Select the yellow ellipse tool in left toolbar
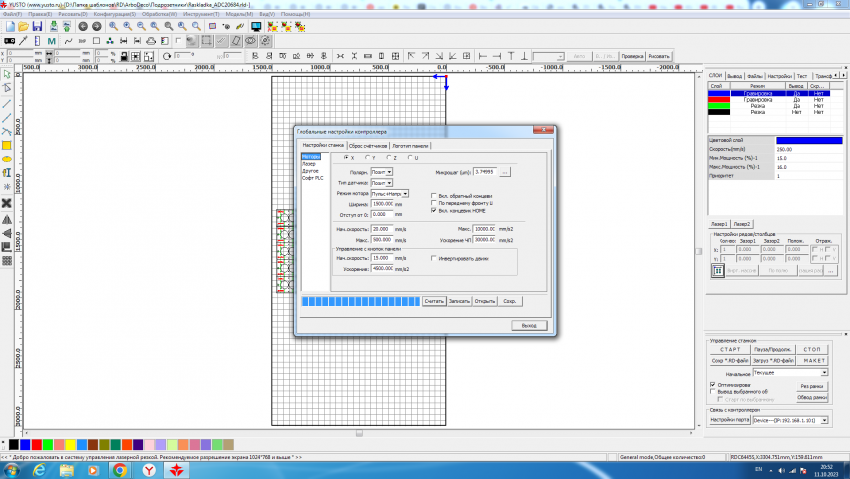Viewport: 850px width, 479px height. [x=7, y=158]
